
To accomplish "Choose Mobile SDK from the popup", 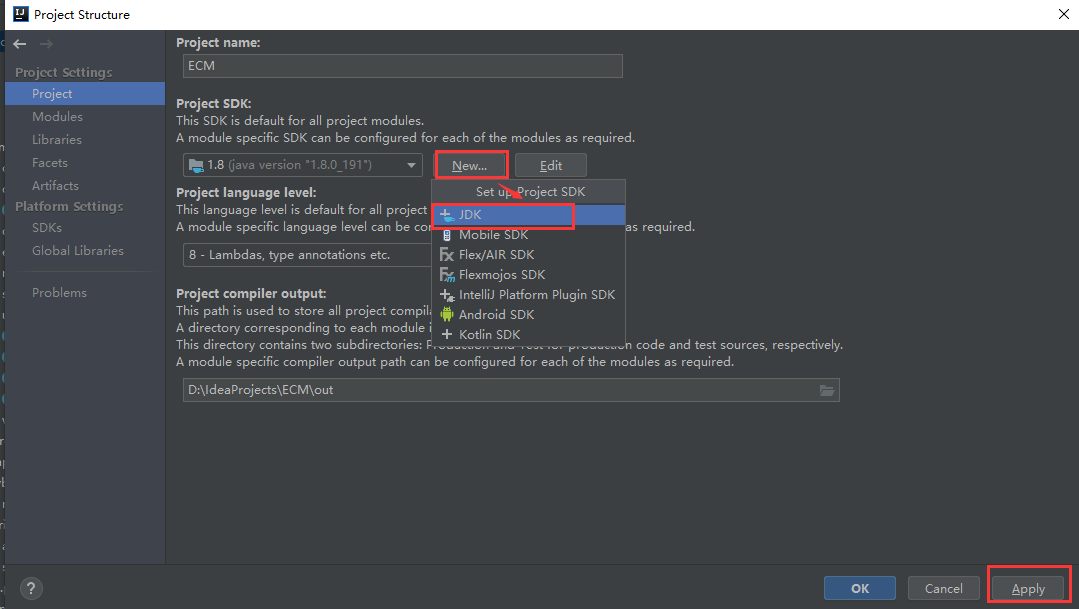I will [x=528, y=235].
